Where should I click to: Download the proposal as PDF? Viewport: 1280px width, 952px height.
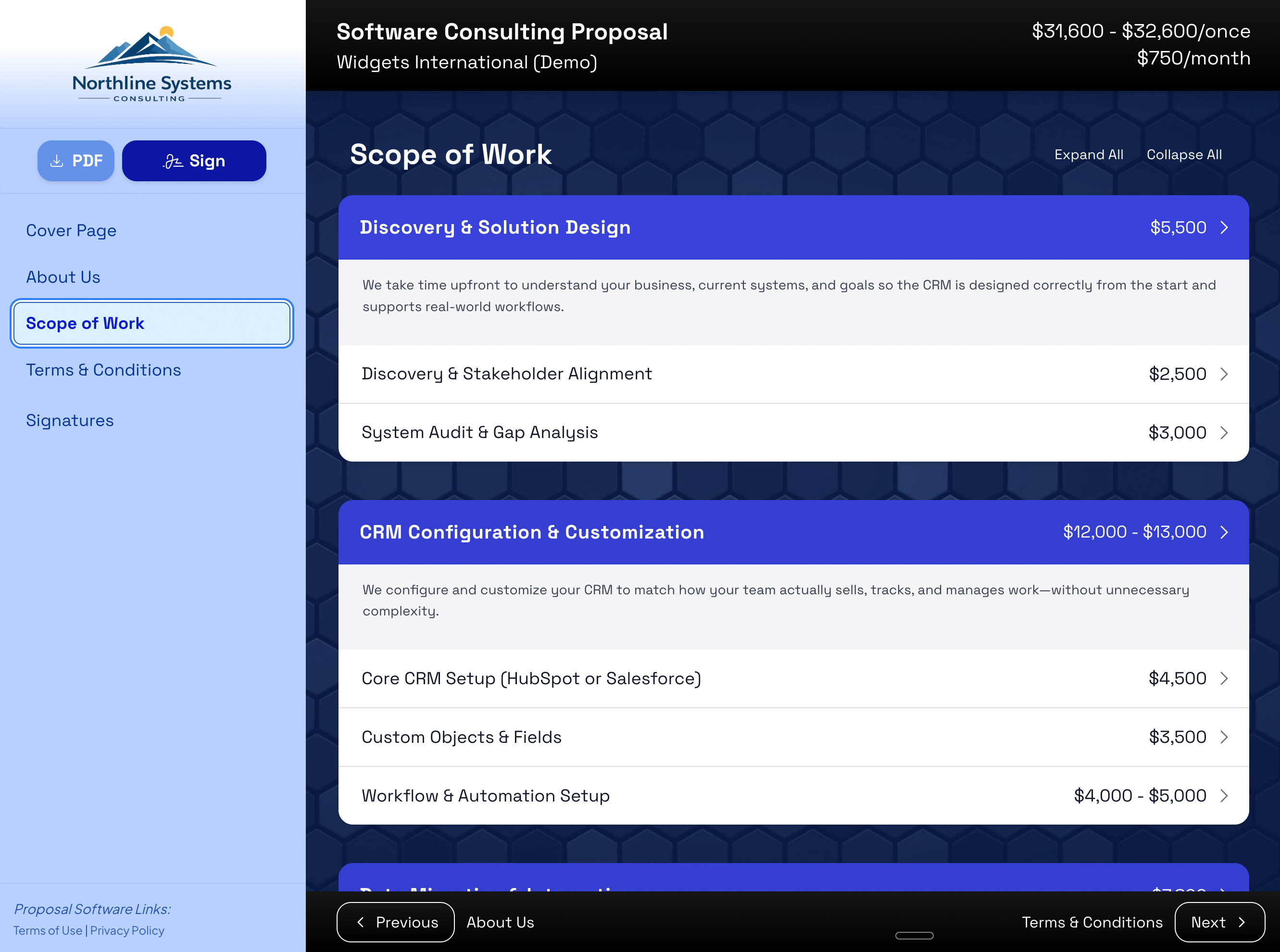click(75, 161)
